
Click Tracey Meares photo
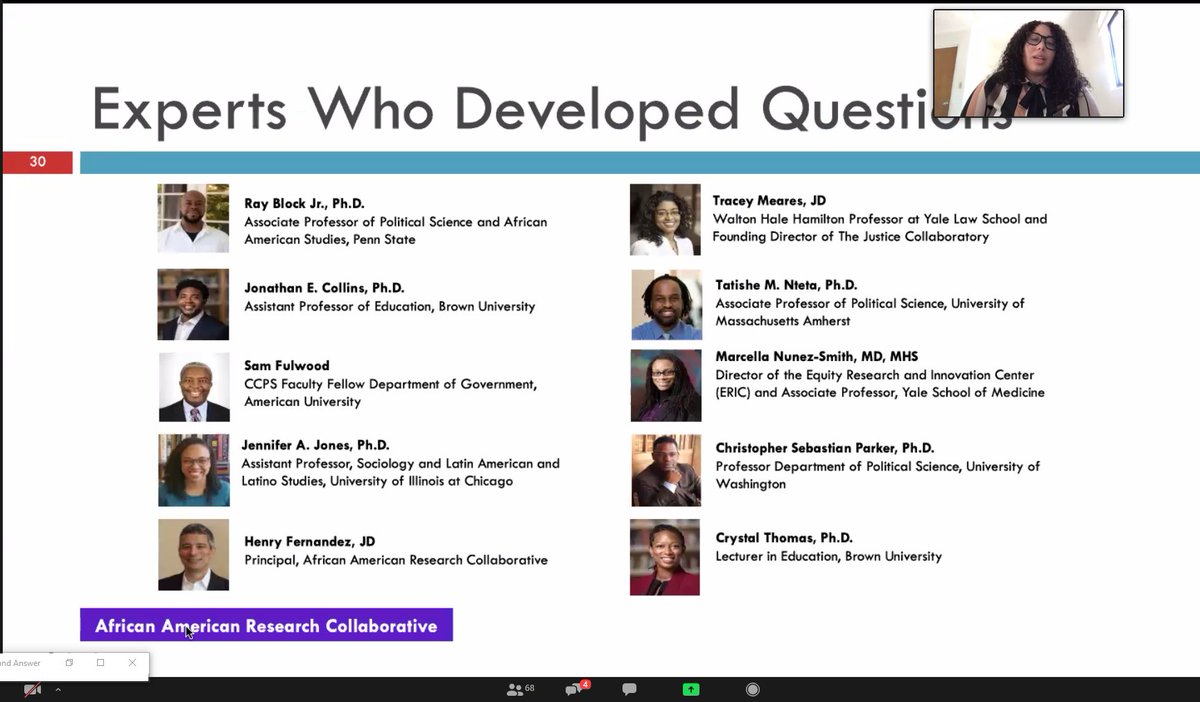point(665,219)
